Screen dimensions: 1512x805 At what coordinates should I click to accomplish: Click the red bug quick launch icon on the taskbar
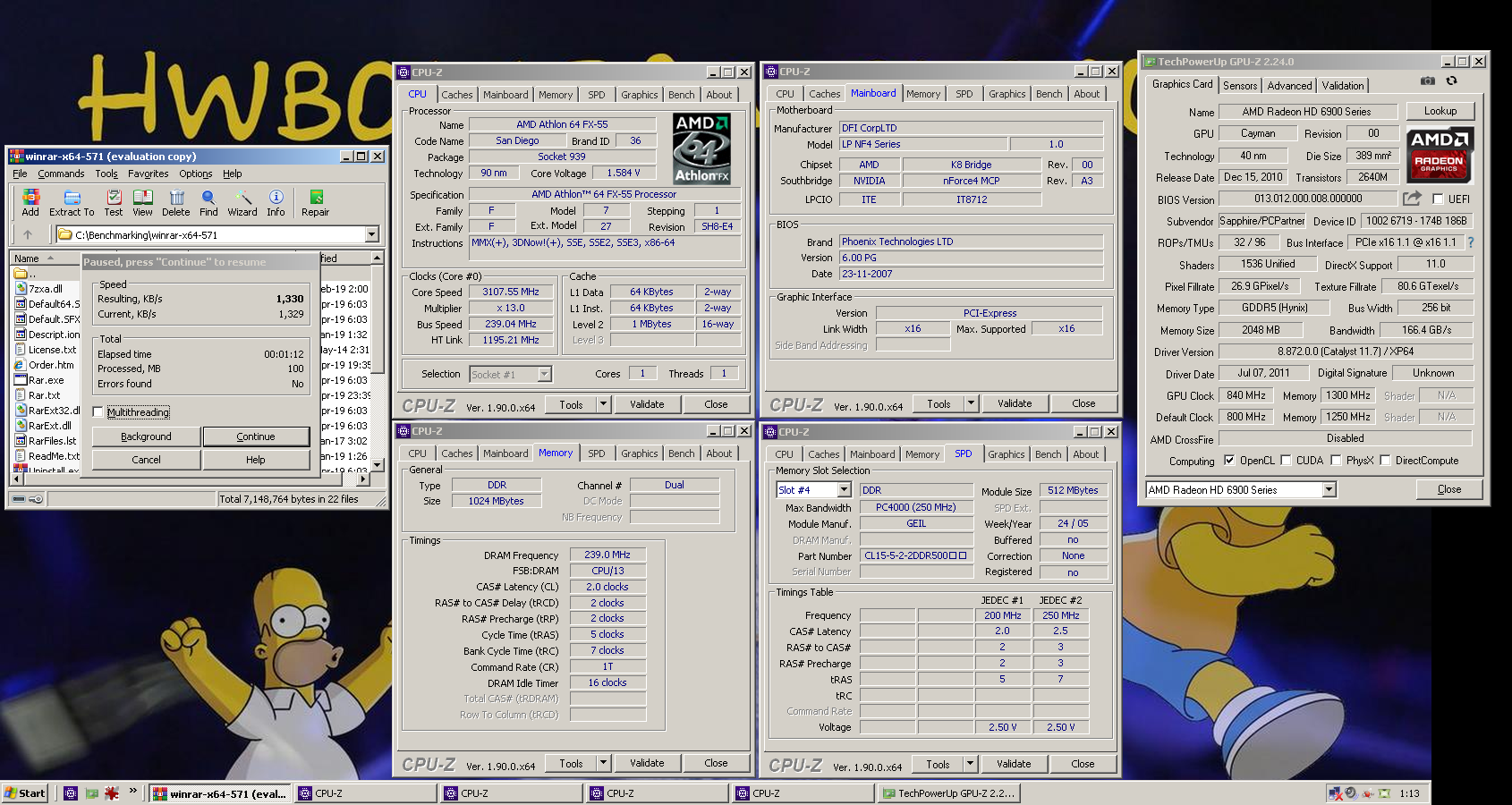(x=112, y=793)
